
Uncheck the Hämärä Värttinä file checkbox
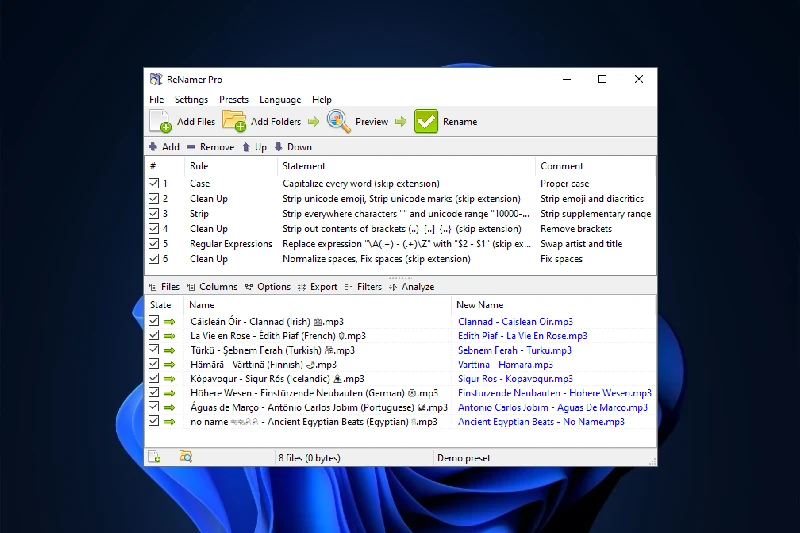pos(154,364)
